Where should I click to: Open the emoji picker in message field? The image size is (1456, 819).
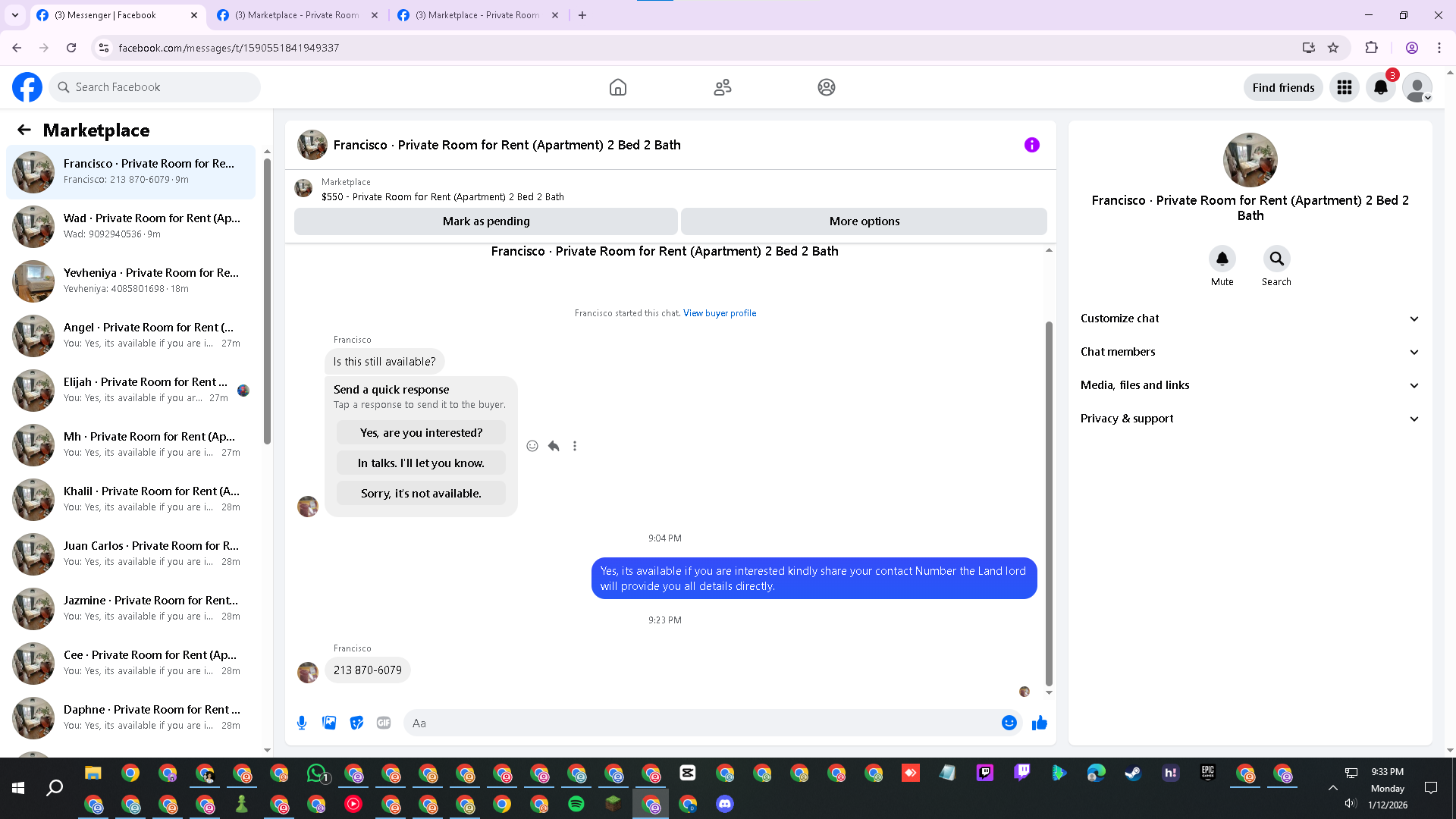tap(1009, 723)
